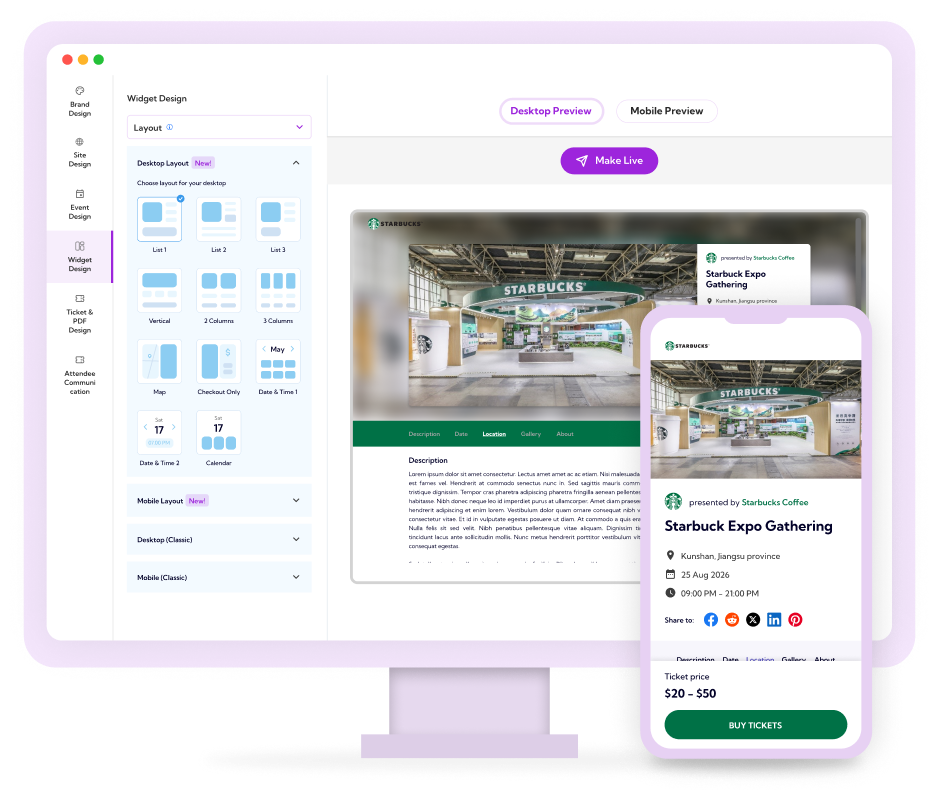Switch to Desktop Preview

coord(551,111)
